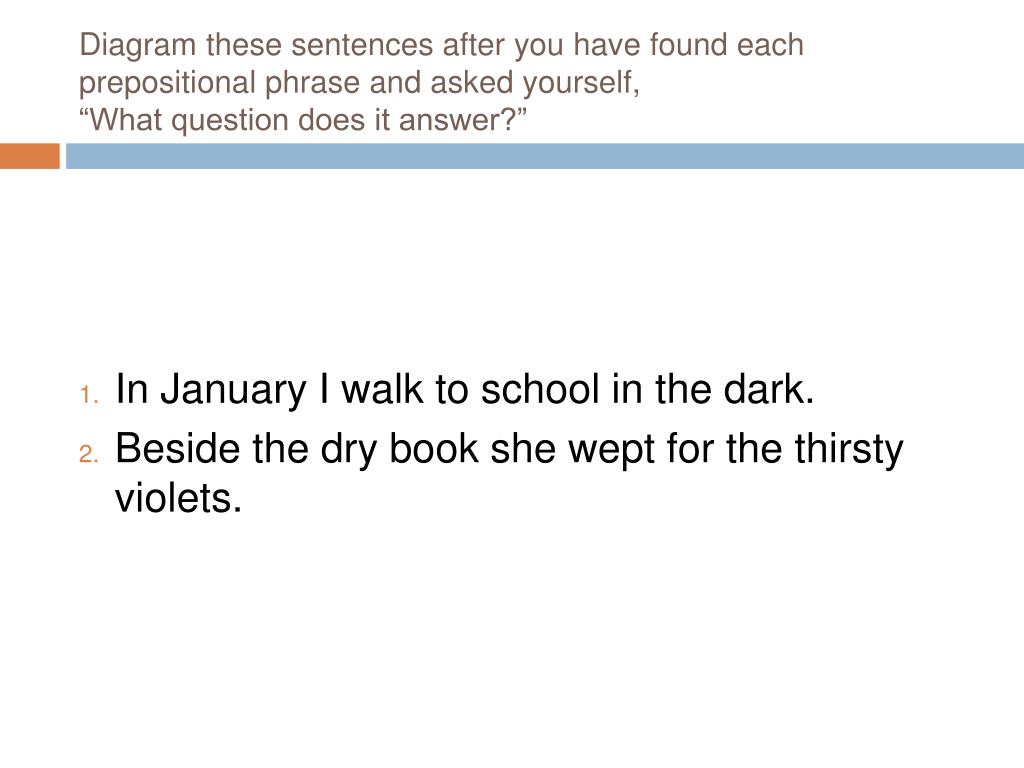Click the word 'thirsty' in sentence two
1024x768 pixels.
(849, 451)
